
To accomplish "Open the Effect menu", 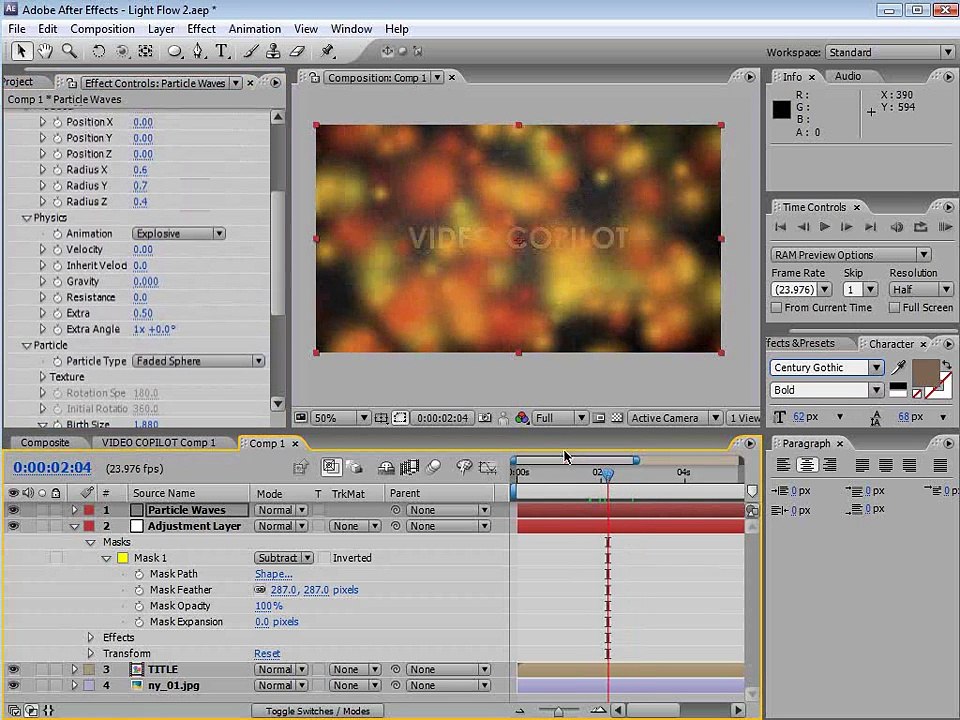I will pyautogui.click(x=201, y=29).
